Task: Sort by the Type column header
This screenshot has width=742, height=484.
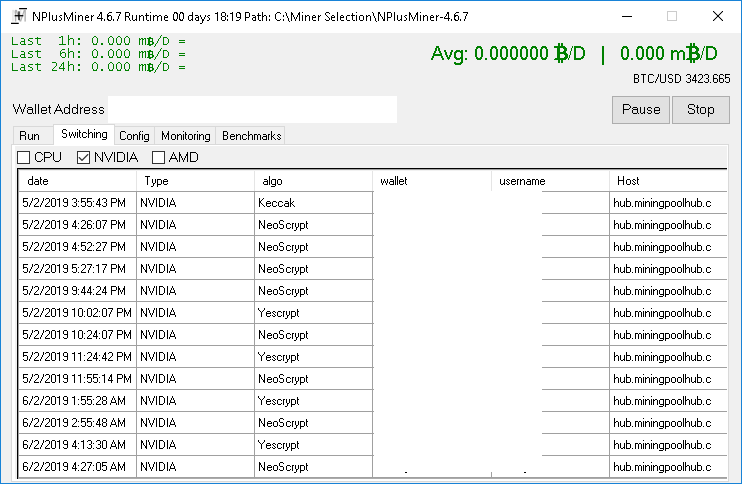Action: [x=195, y=181]
